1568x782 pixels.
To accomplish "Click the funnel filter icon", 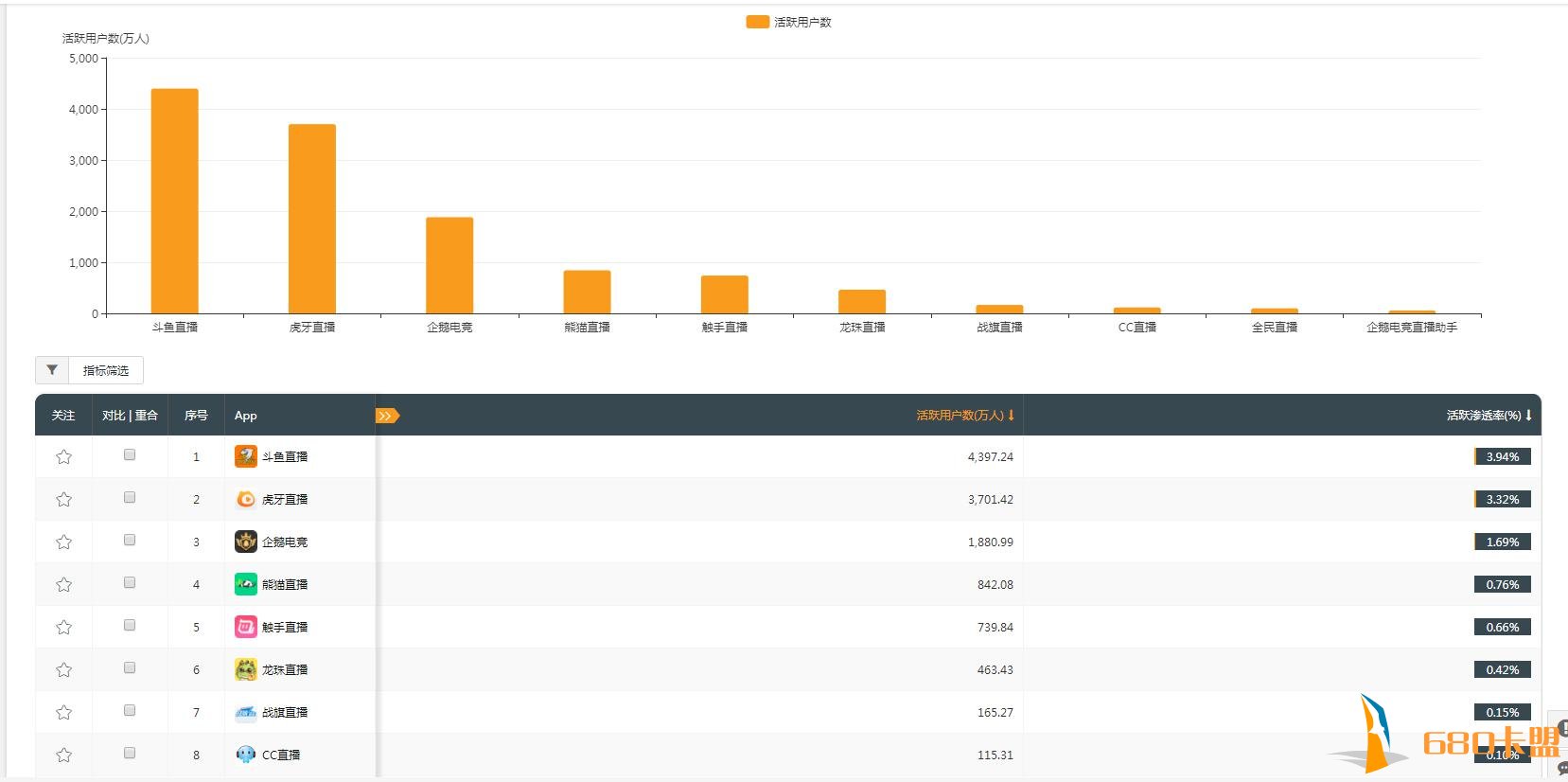I will [x=52, y=370].
